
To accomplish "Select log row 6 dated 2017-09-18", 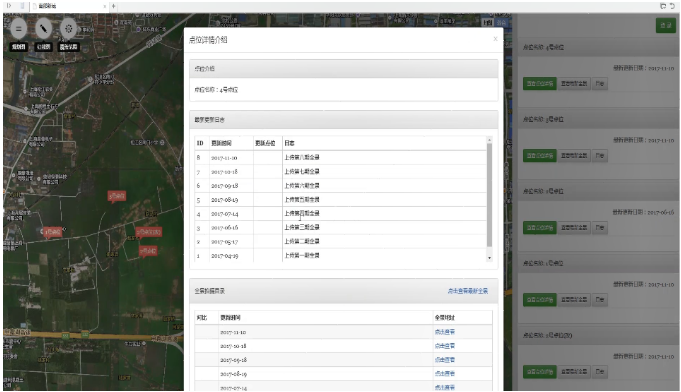I will pos(341,185).
